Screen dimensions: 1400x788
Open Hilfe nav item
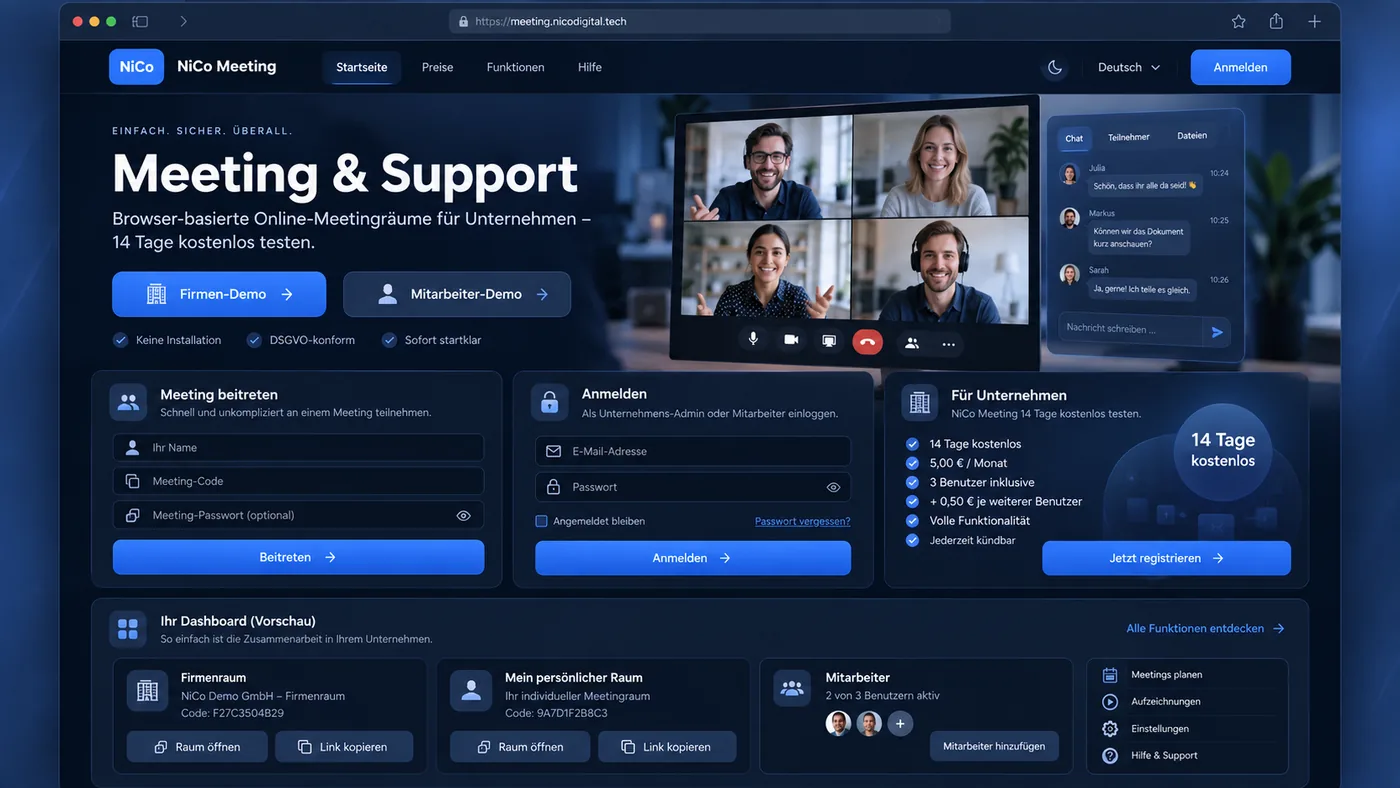590,68
